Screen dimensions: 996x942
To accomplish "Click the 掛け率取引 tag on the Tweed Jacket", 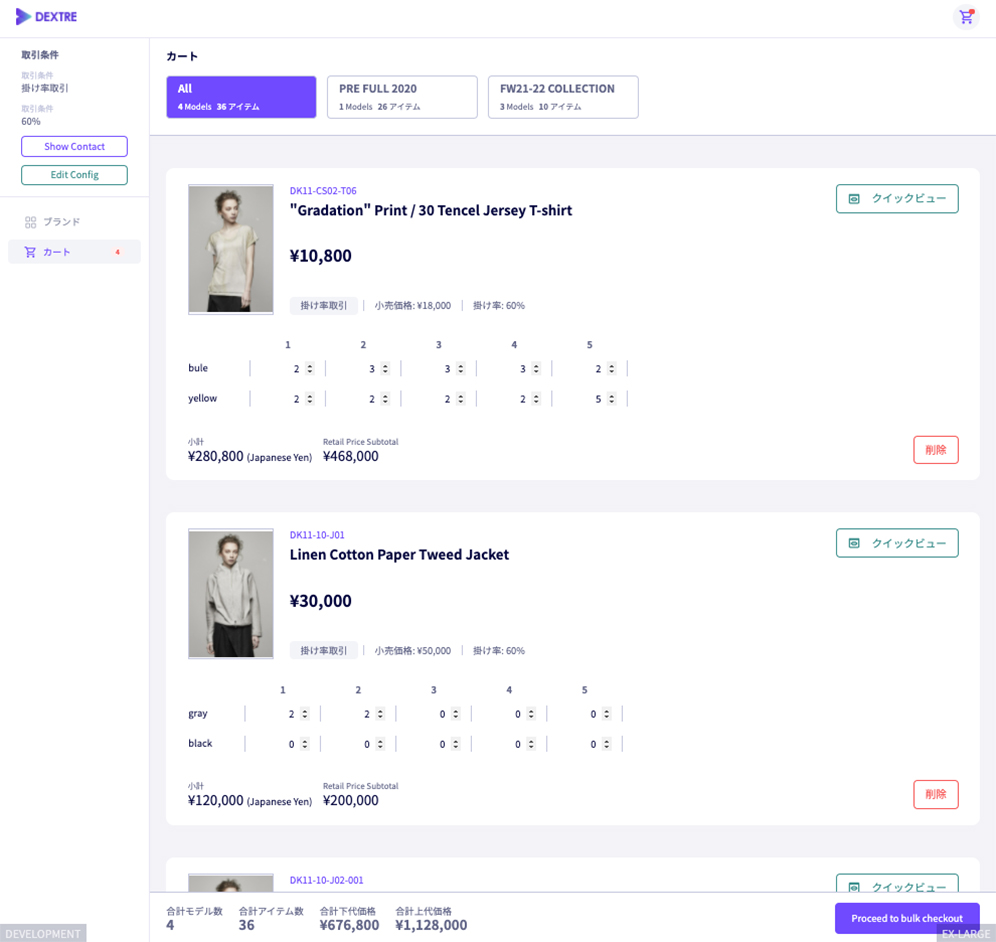I will pos(323,650).
